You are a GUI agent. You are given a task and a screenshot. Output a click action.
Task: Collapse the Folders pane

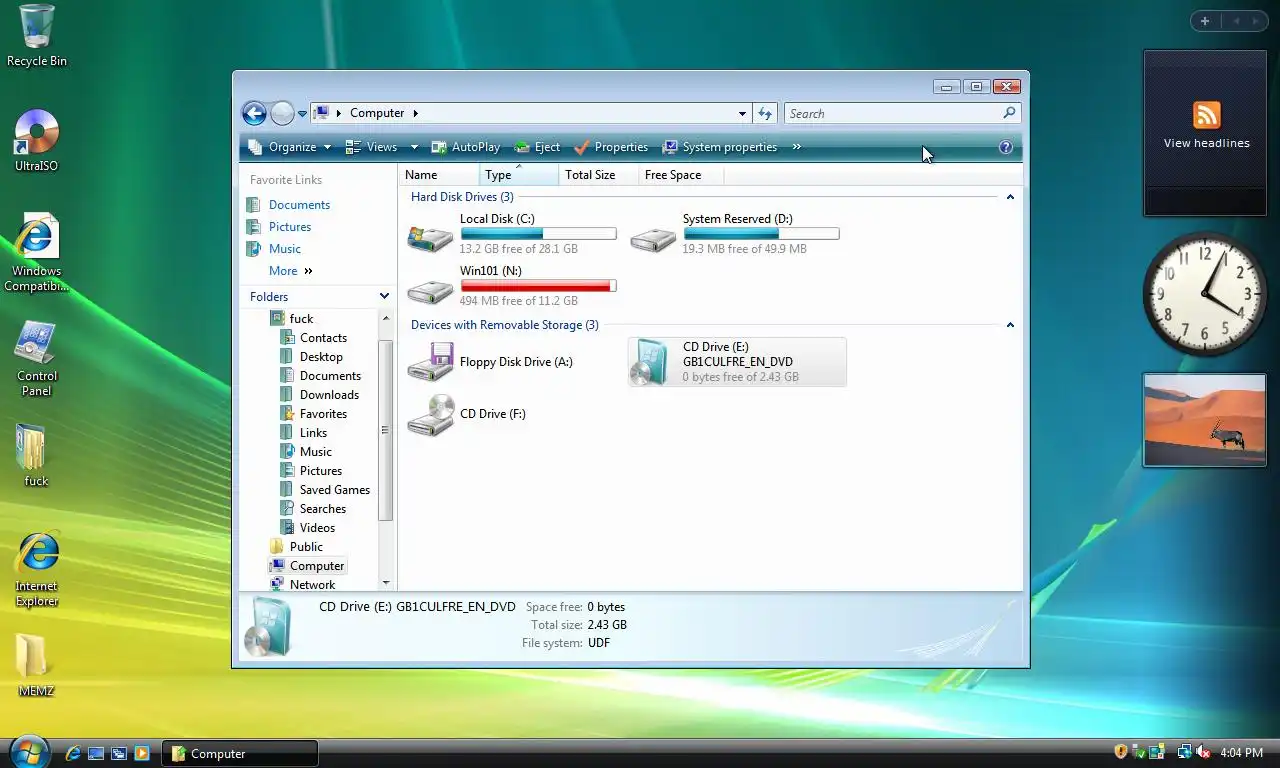(x=384, y=297)
